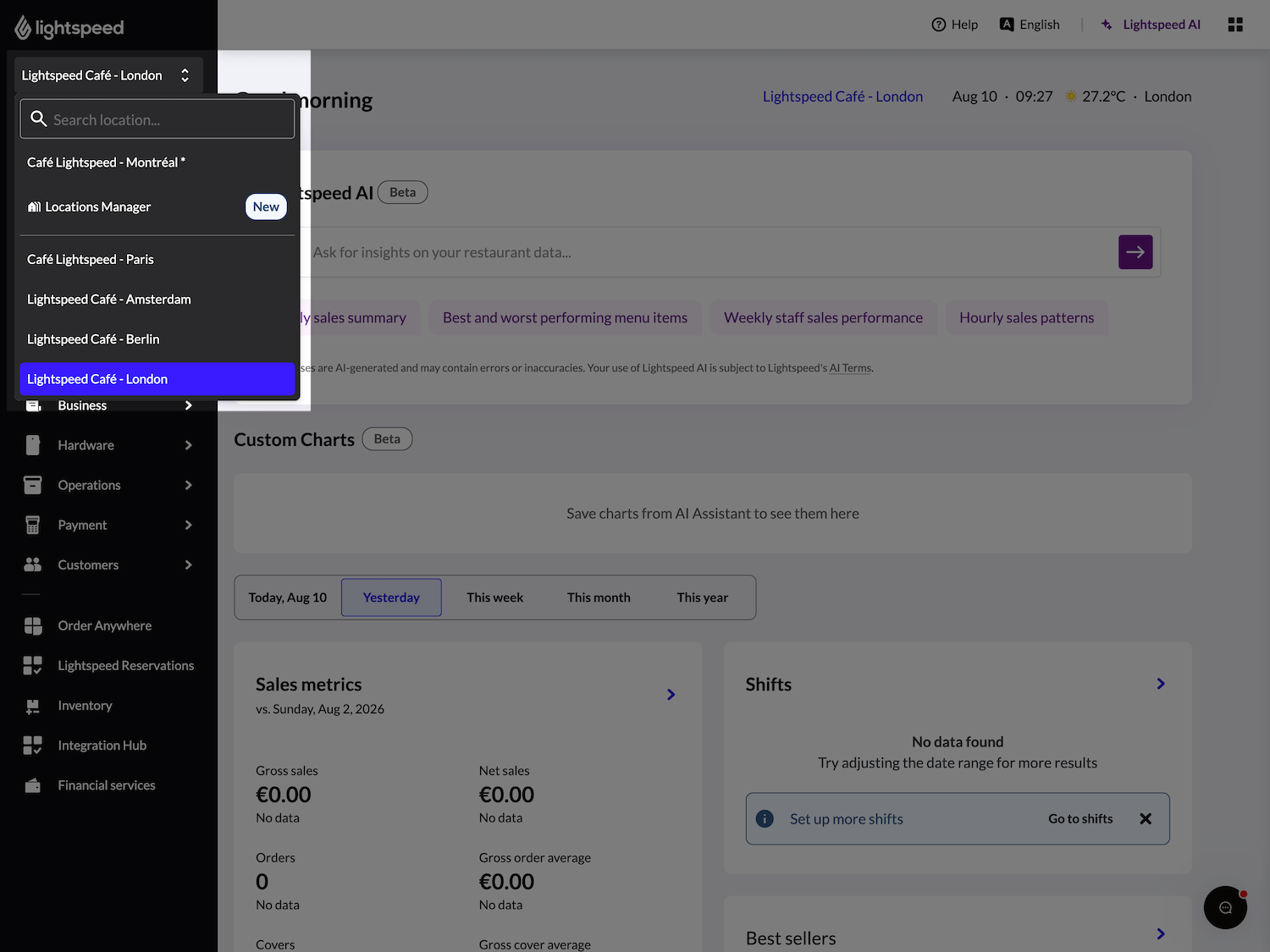
Task: Click the Financial services briefcase icon
Action: coord(33,785)
